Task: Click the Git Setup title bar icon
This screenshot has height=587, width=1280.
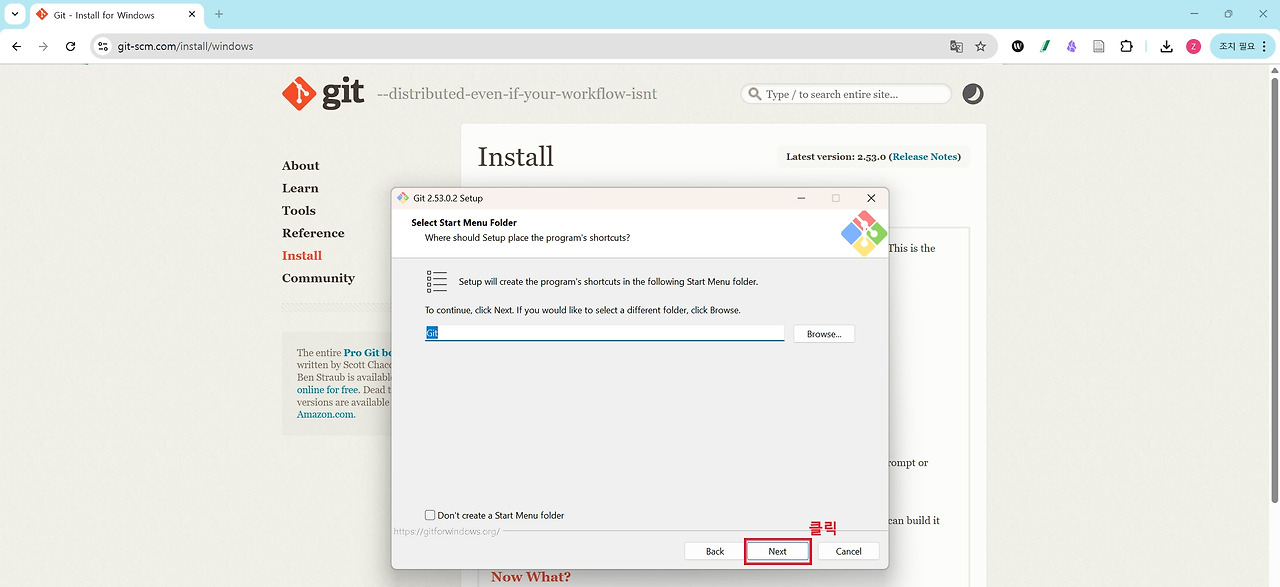Action: click(402, 198)
